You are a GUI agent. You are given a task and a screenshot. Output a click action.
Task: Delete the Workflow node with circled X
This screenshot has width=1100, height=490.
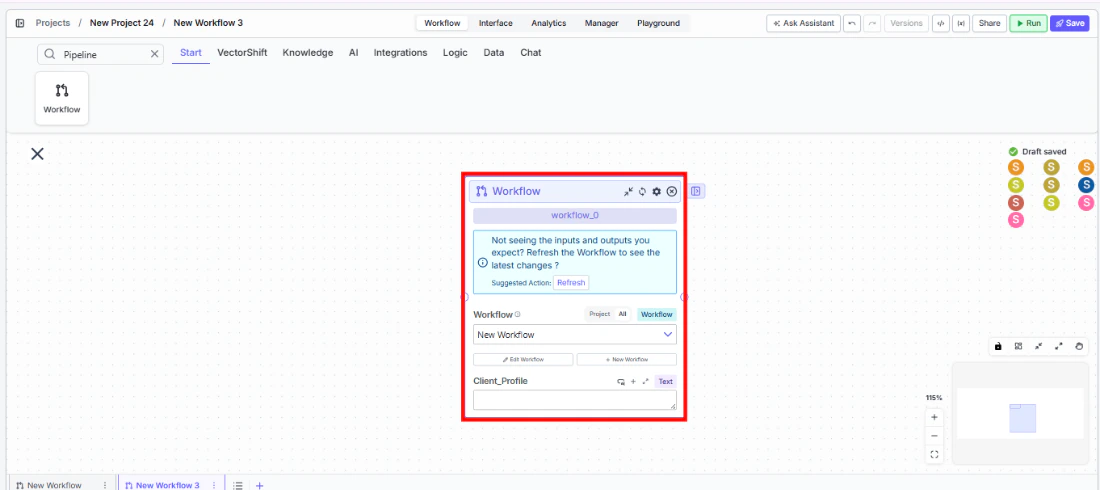[671, 192]
